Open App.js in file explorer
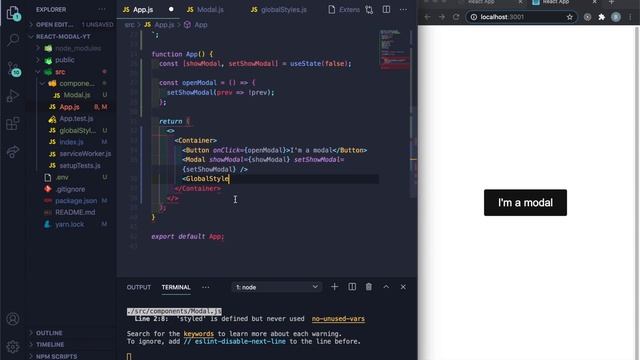The height and width of the screenshot is (360, 640). (72, 107)
